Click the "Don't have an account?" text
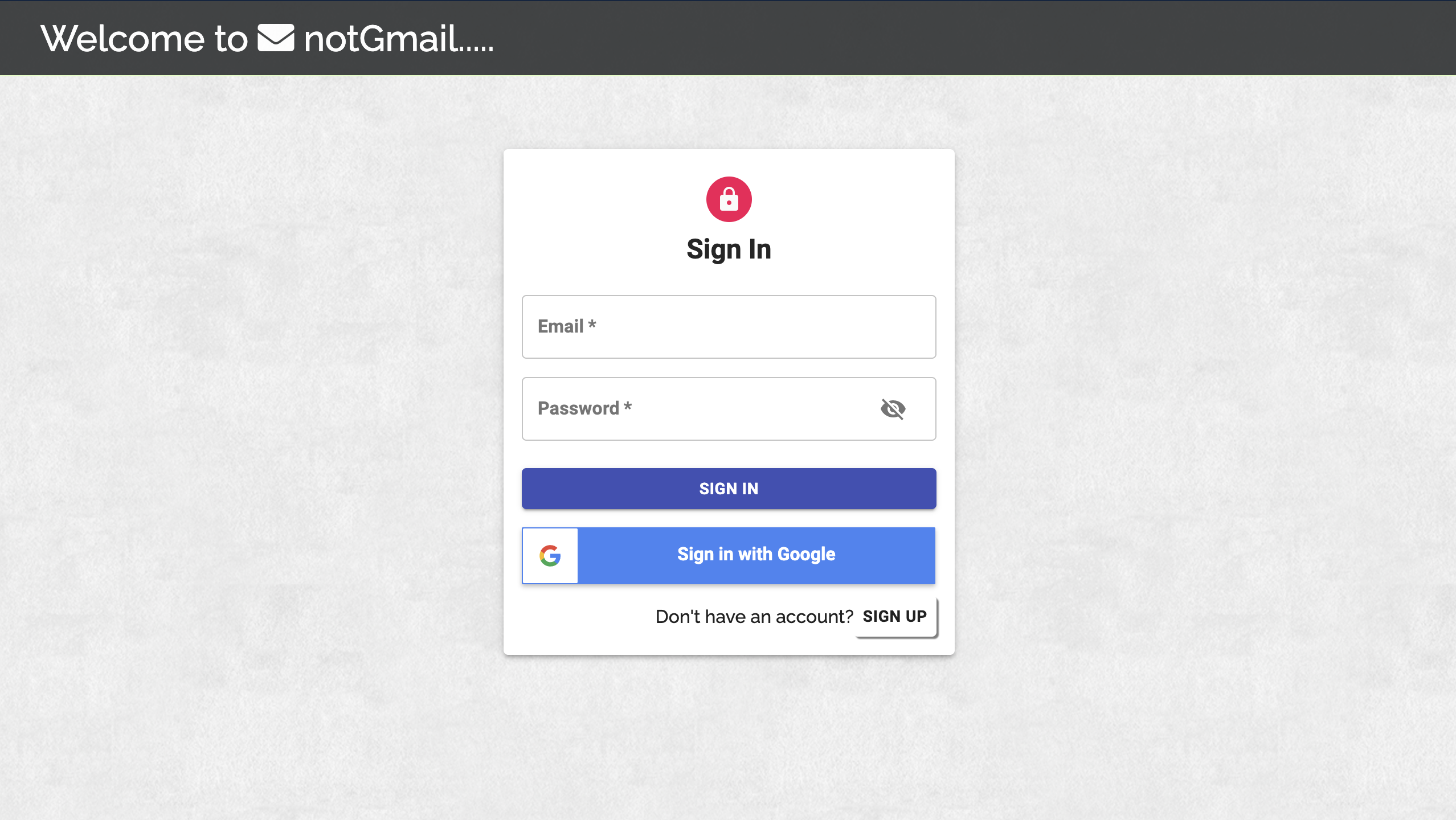Screen dimensions: 1456x820 pyautogui.click(x=754, y=617)
